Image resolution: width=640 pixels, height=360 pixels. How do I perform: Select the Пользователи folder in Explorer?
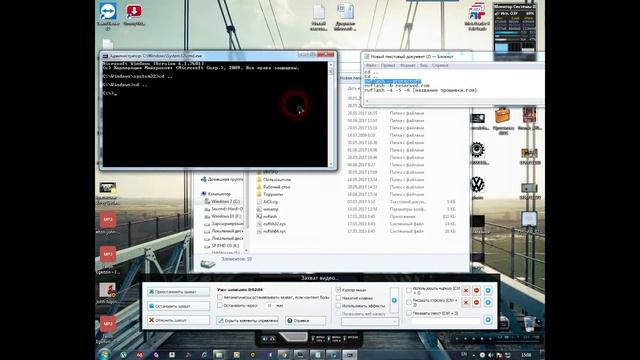(277, 180)
